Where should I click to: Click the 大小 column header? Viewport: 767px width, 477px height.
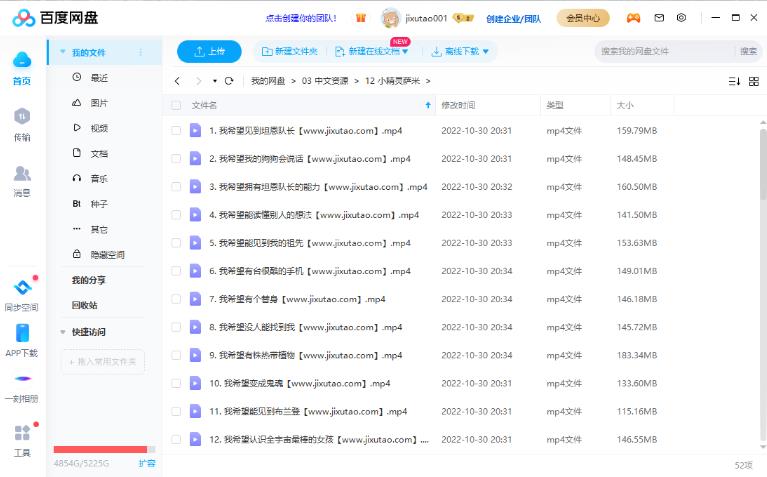[625, 105]
